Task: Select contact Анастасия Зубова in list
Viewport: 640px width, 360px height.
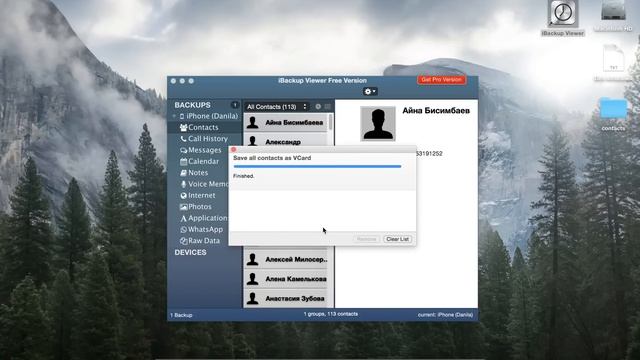Action: point(286,298)
